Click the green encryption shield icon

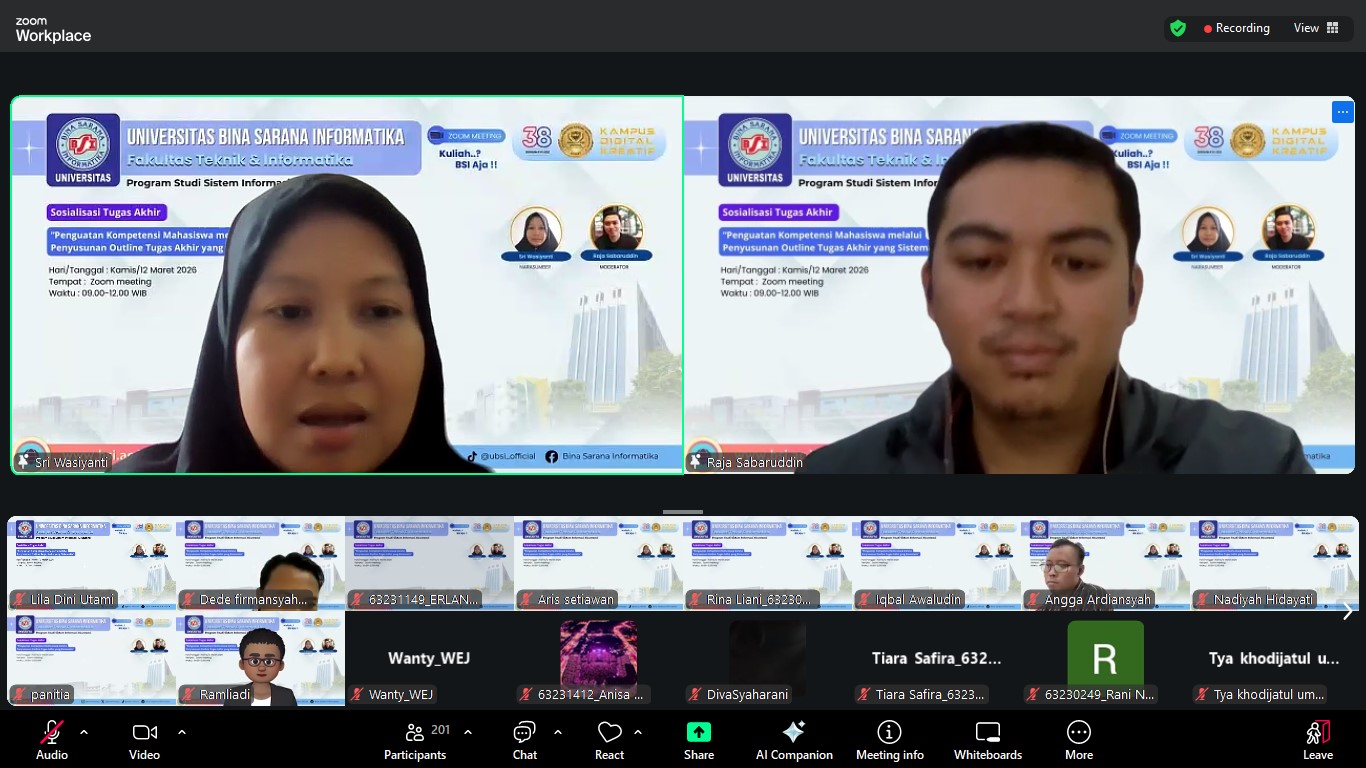pos(1178,28)
